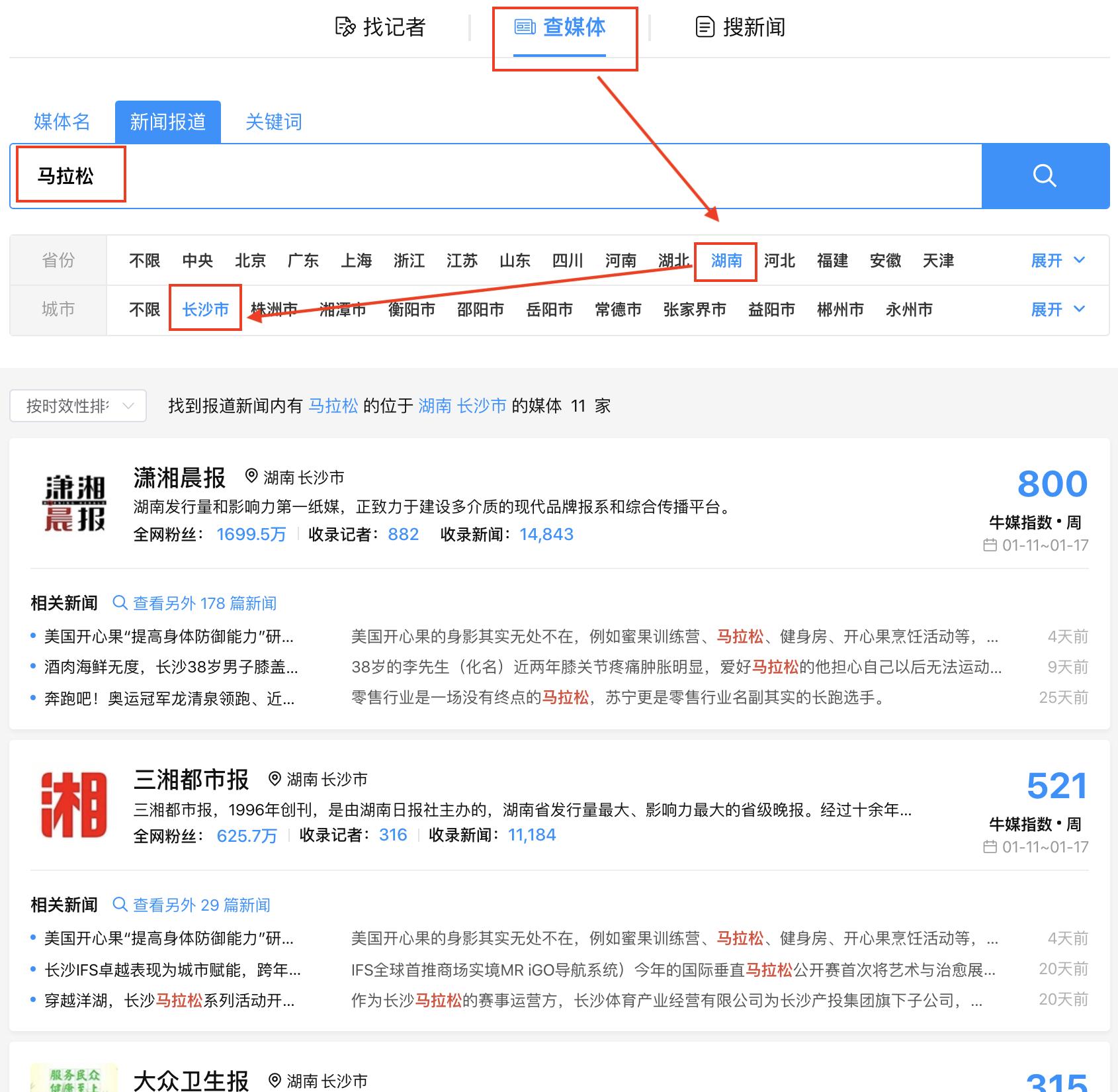The width and height of the screenshot is (1118, 1092).
Task: Click inside the 马拉松 search input field
Action: pyautogui.click(x=265, y=175)
